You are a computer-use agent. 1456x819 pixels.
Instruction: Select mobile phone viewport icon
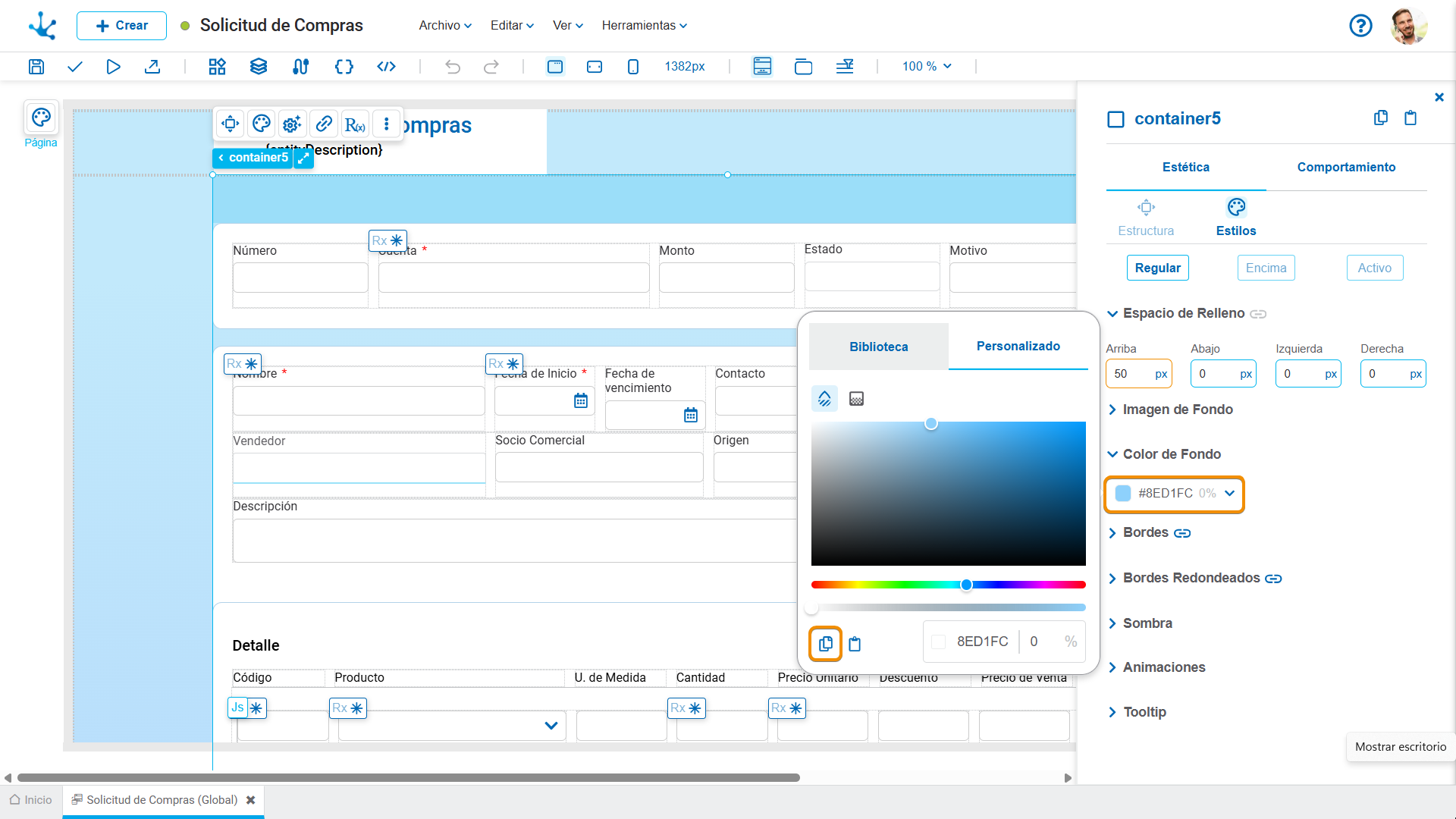[633, 67]
